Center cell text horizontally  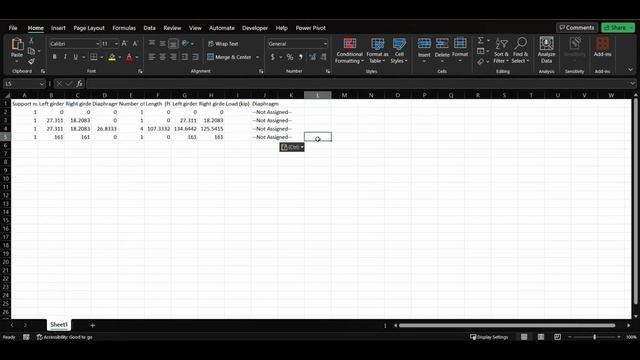click(x=162, y=57)
